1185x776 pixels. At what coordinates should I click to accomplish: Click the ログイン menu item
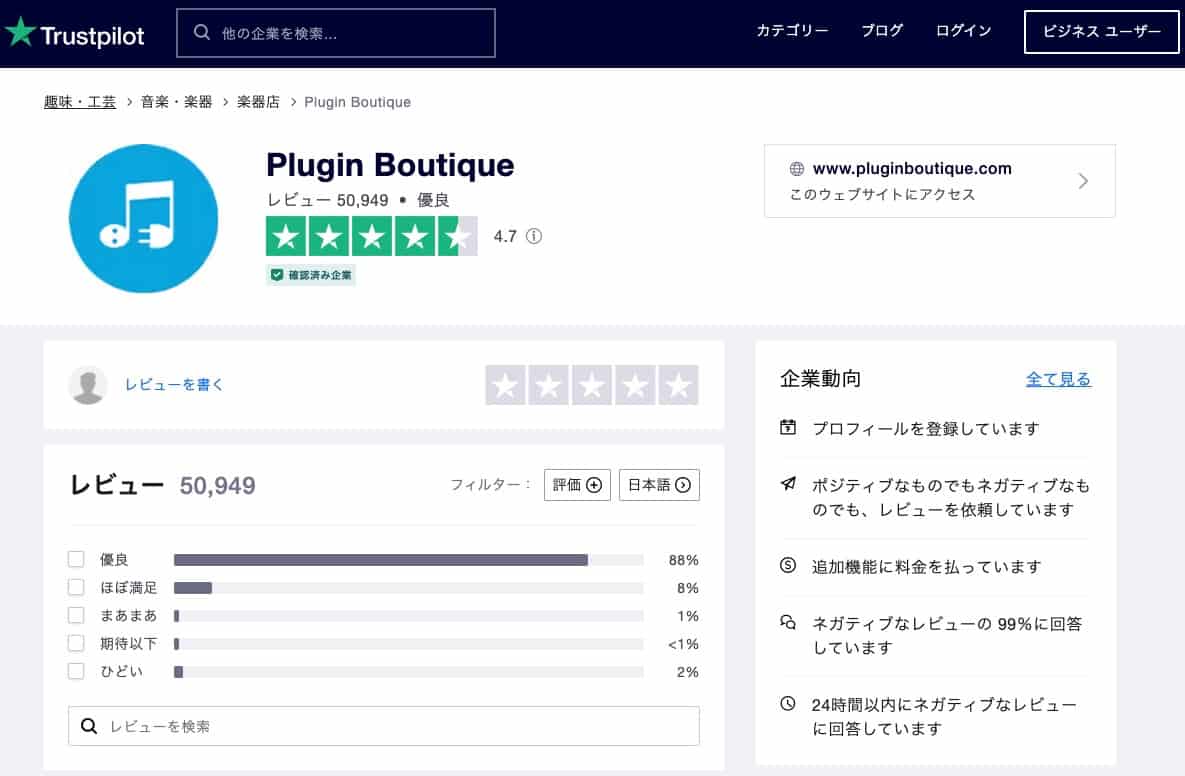coord(964,31)
